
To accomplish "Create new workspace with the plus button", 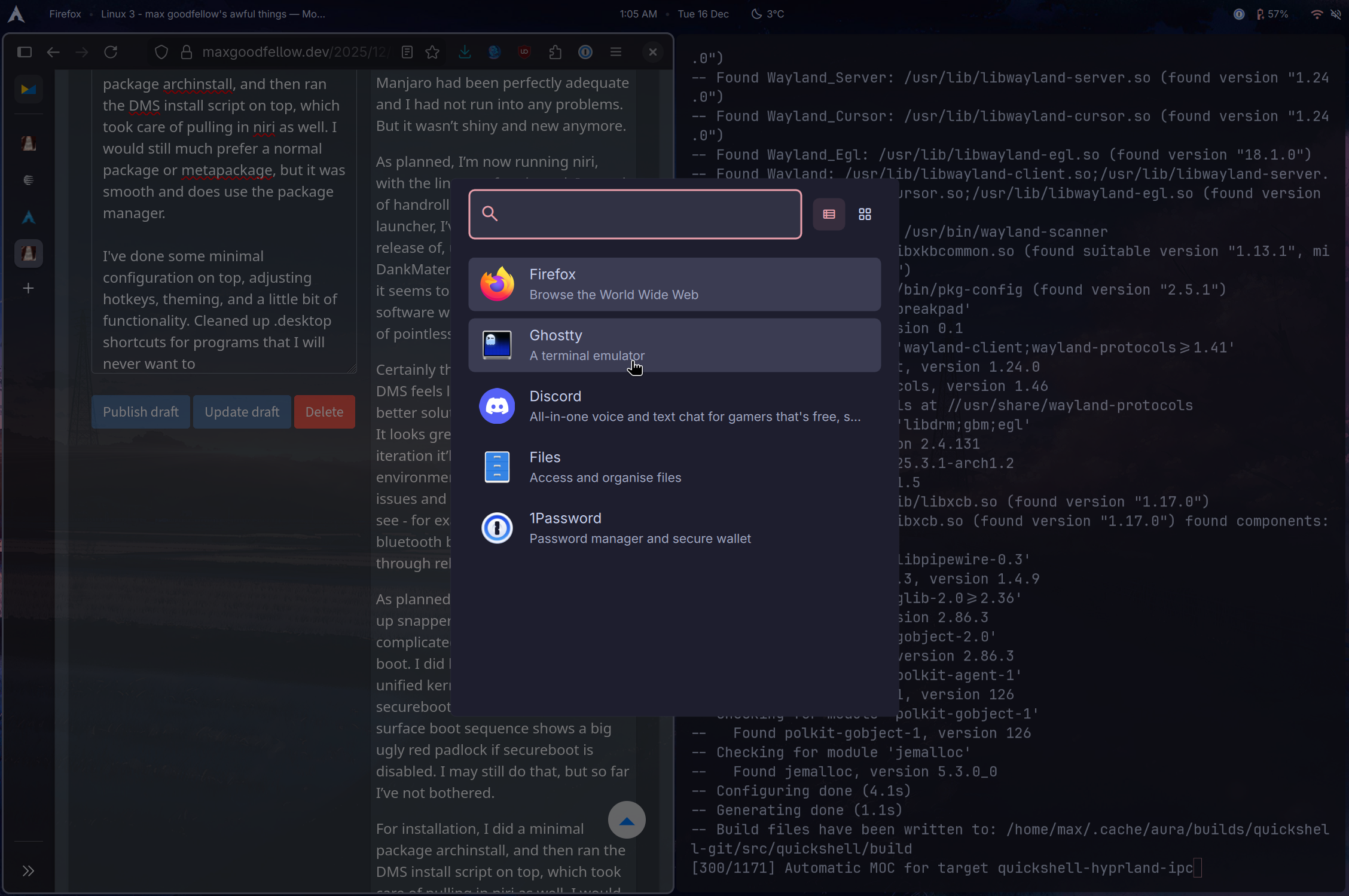I will pyautogui.click(x=28, y=288).
